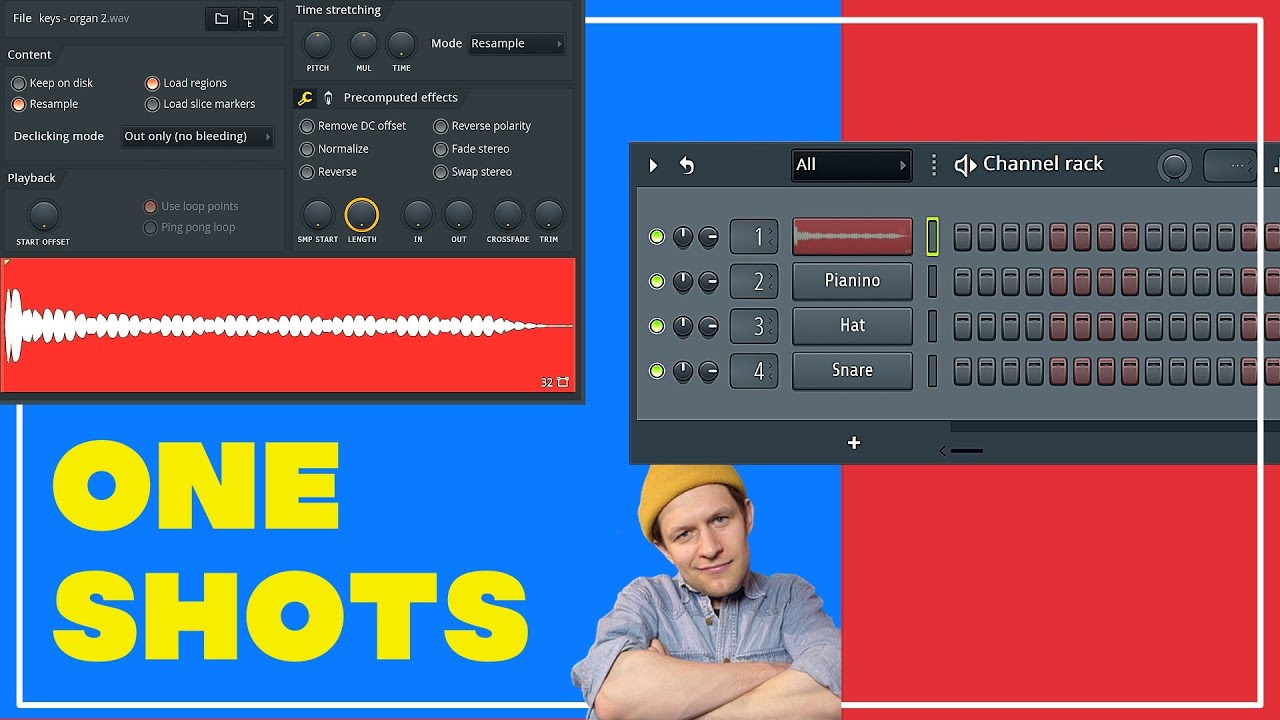Open the three-dot Channel rack options menu
This screenshot has width=1280, height=720.
pos(934,165)
